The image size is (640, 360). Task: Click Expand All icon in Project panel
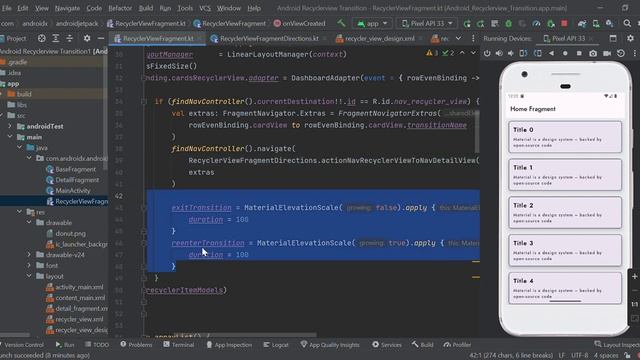click(56, 38)
